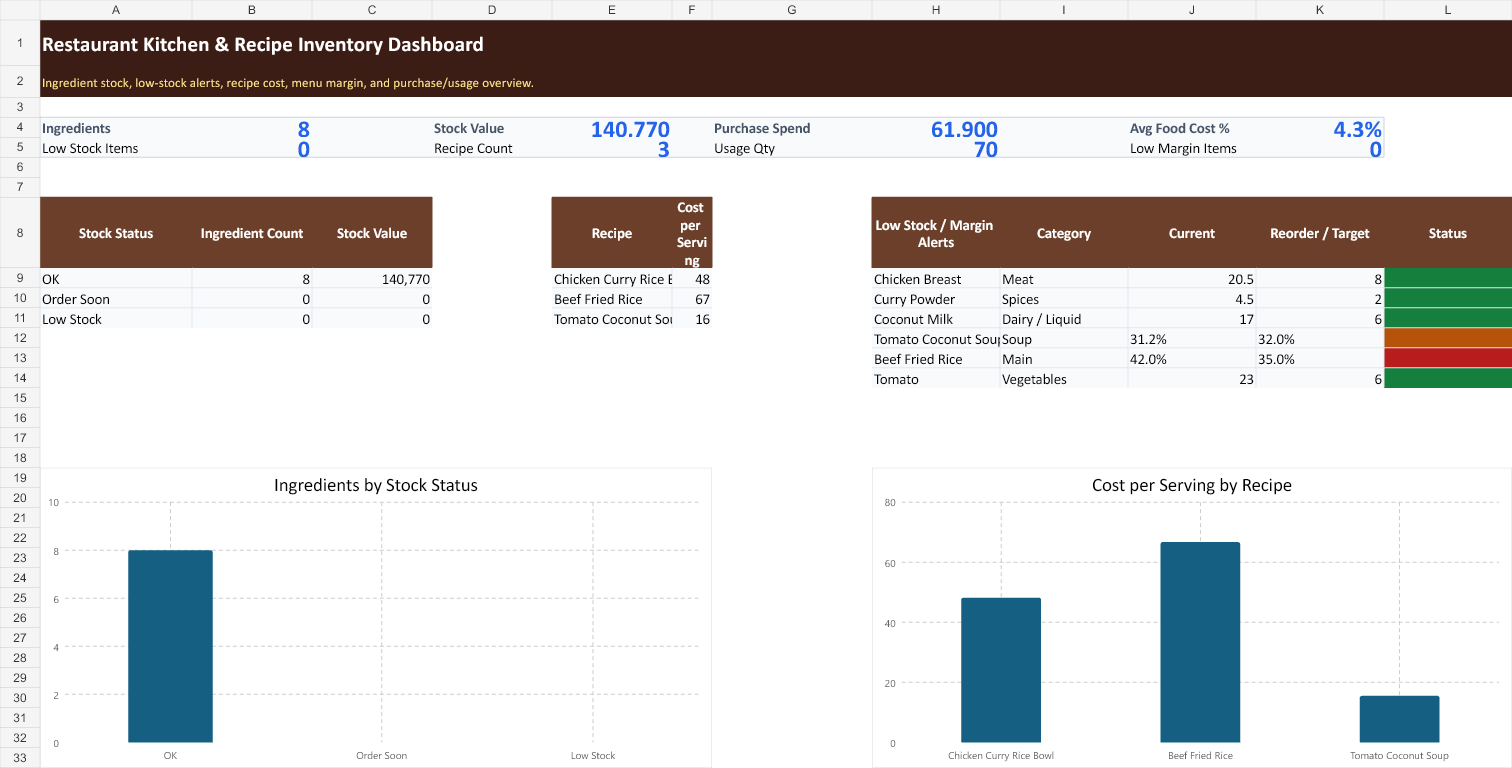
Task: Click the Beef Fried Rice bar in chart
Action: pos(1200,642)
